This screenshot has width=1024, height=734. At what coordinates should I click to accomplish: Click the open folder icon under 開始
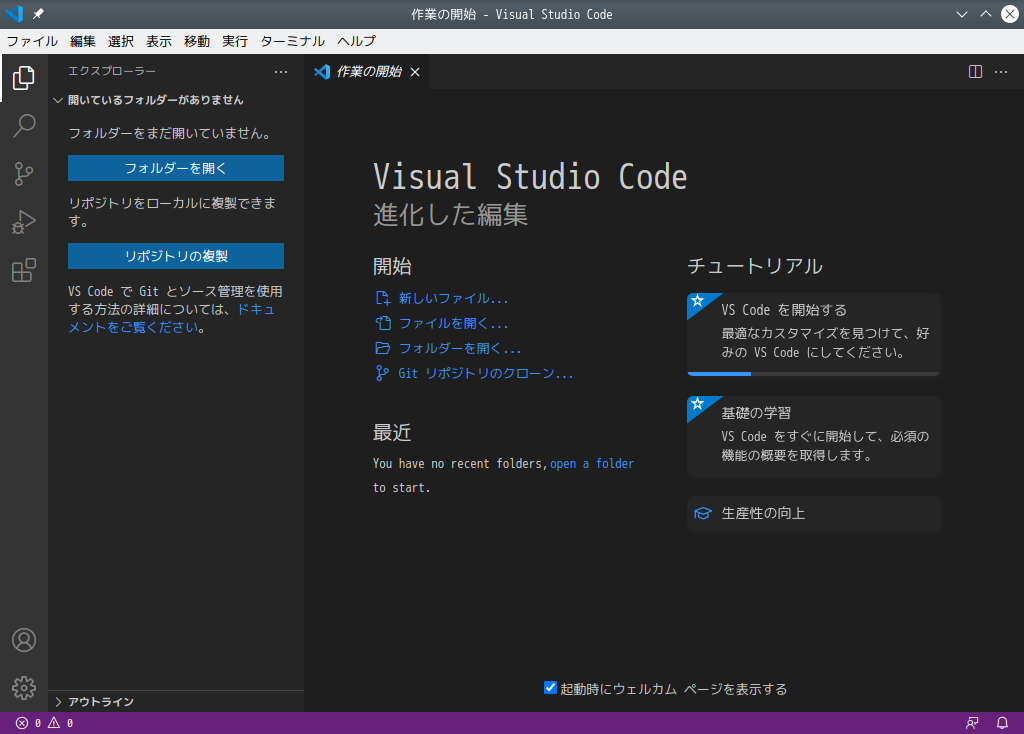tap(383, 348)
